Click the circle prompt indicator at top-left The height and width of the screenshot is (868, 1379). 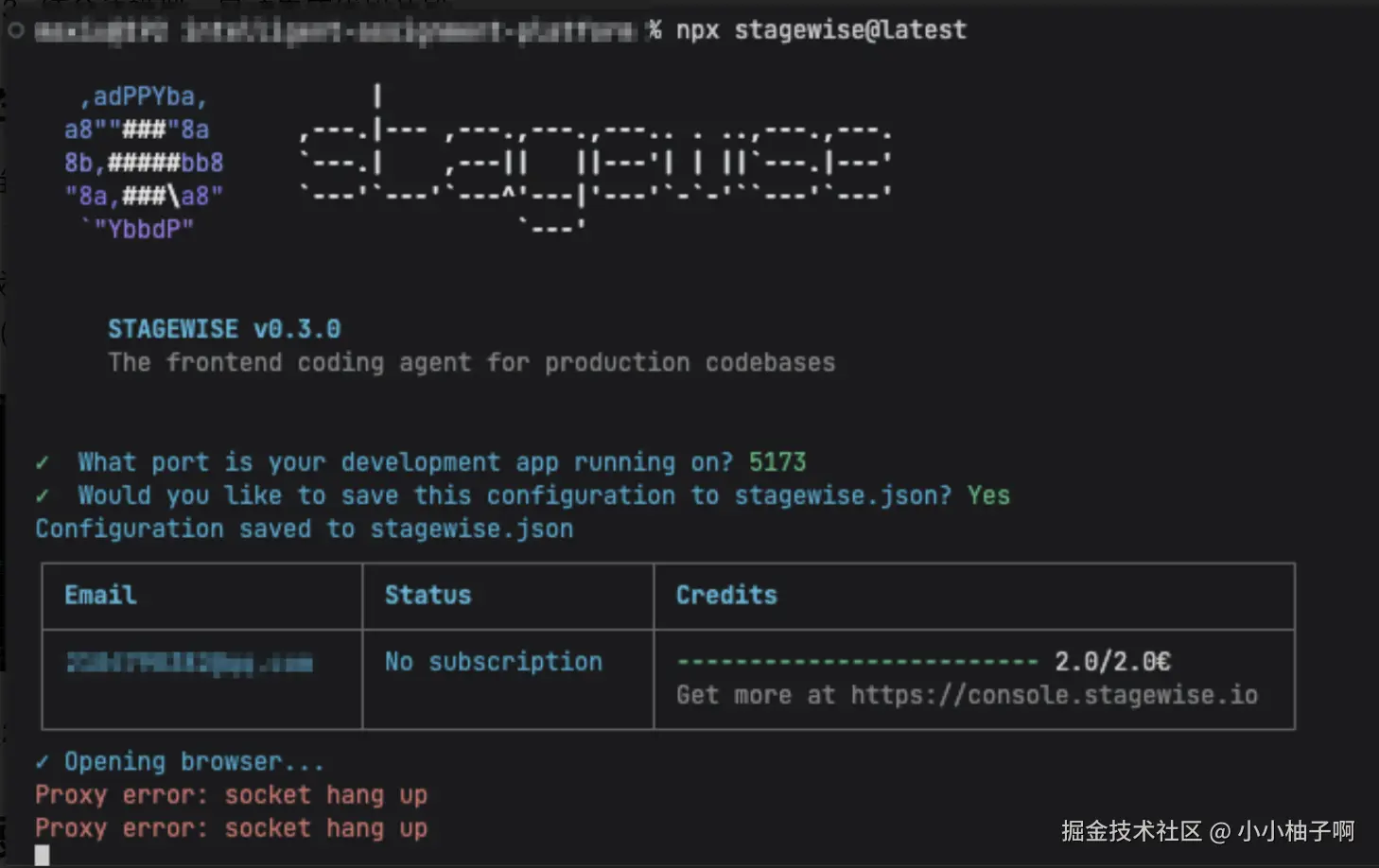15,30
